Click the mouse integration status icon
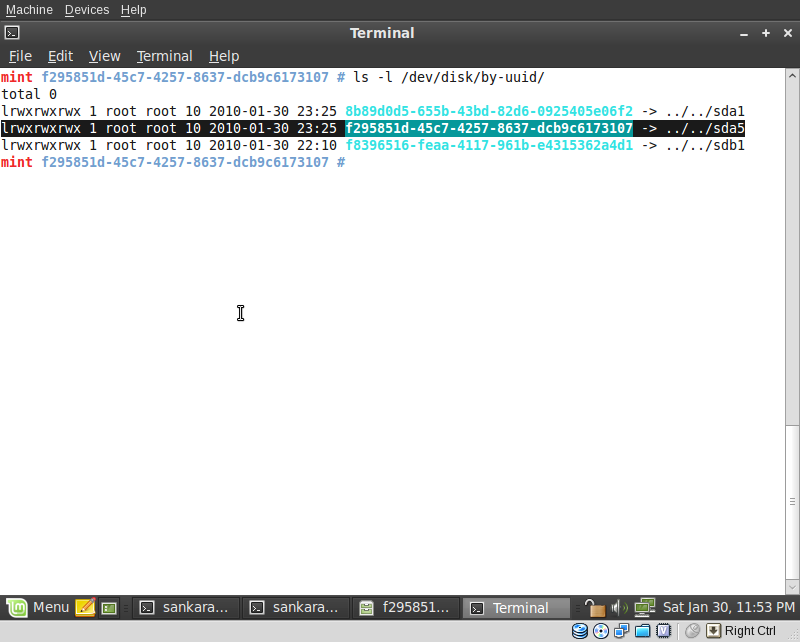 pos(692,631)
